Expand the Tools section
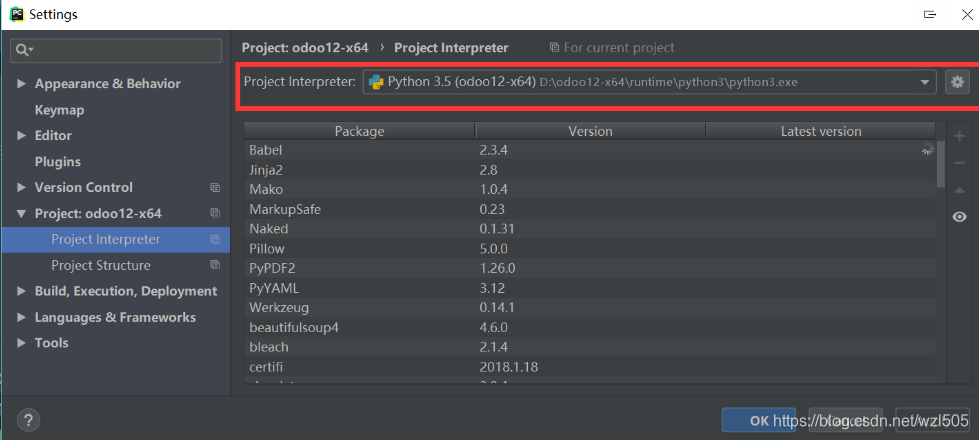Viewport: 979px width, 440px height. pos(22,343)
